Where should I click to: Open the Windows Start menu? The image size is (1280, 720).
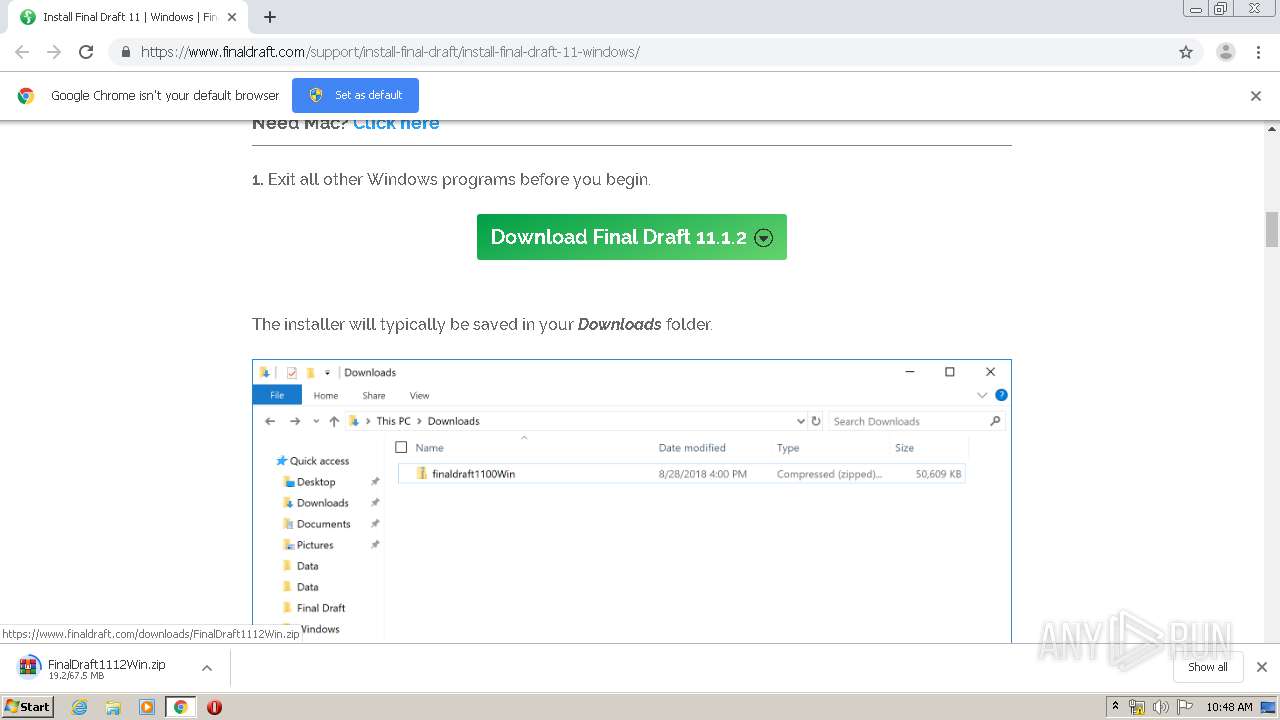(28, 706)
